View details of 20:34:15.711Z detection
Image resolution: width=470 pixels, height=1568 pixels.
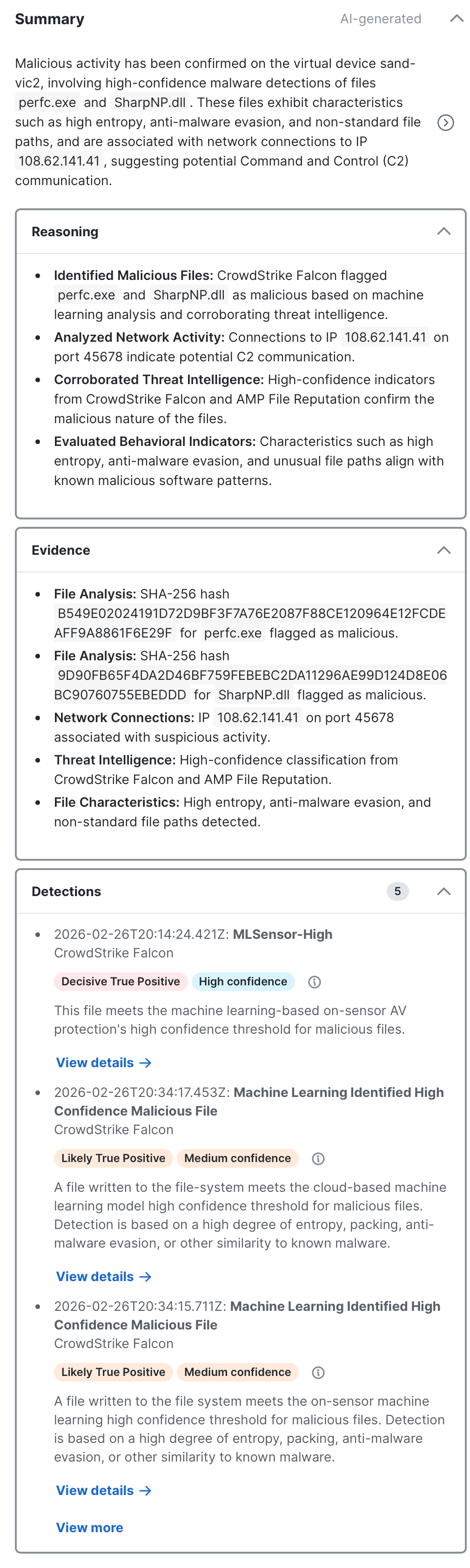click(103, 1490)
